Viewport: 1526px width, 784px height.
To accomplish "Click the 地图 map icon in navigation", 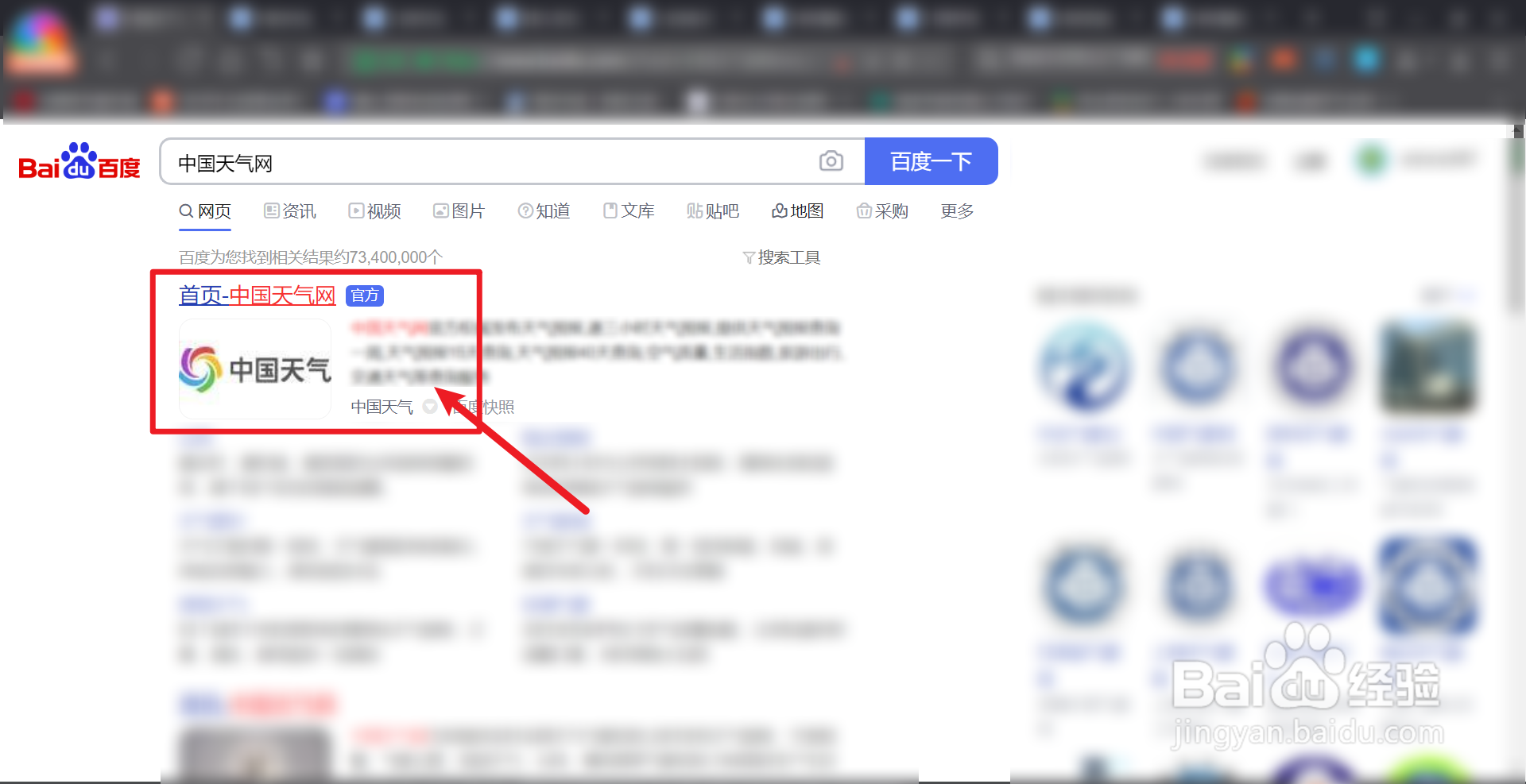I will 781,210.
